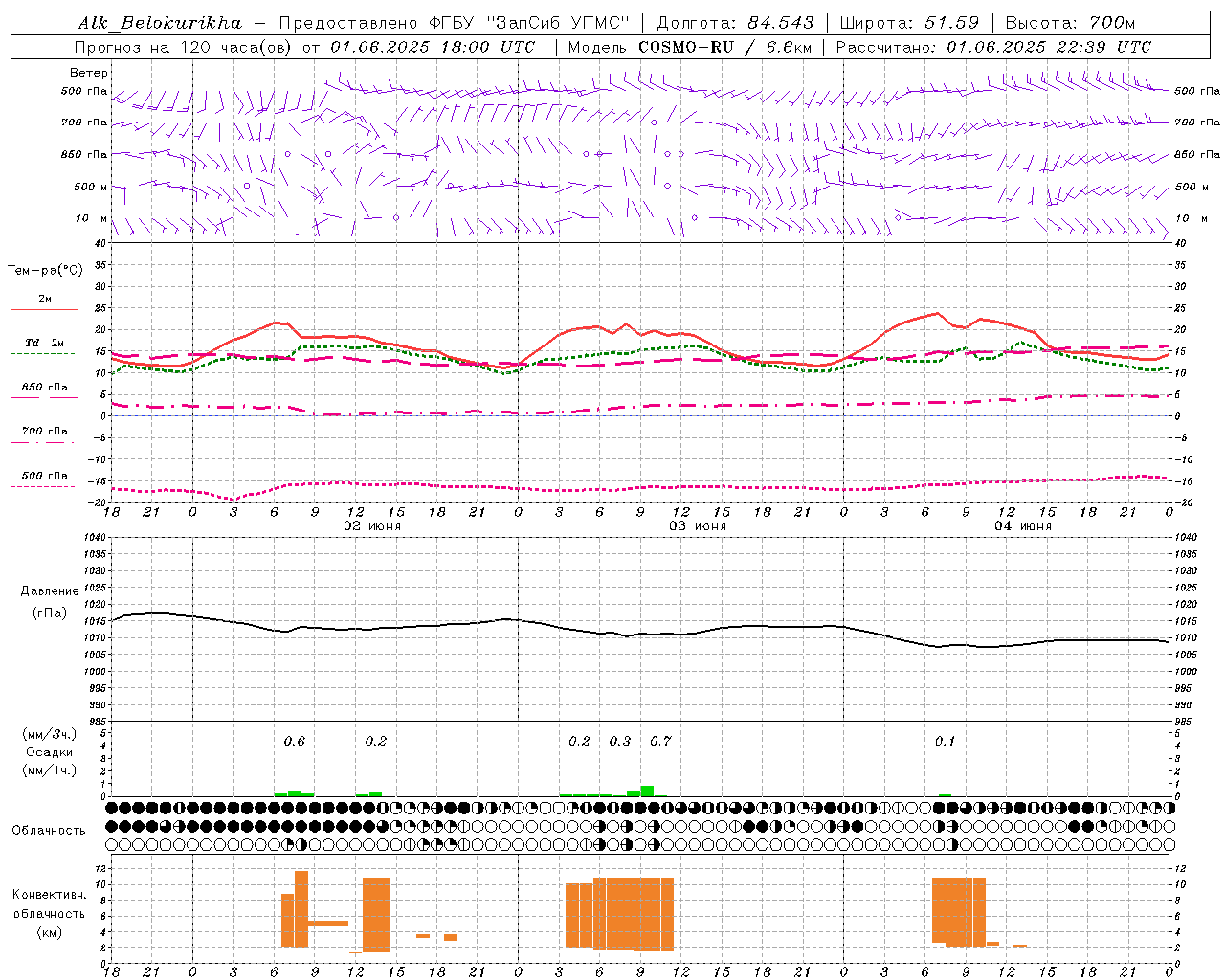The width and height of the screenshot is (1225, 980).
Task: Click the Ветер section label
Action: click(89, 73)
